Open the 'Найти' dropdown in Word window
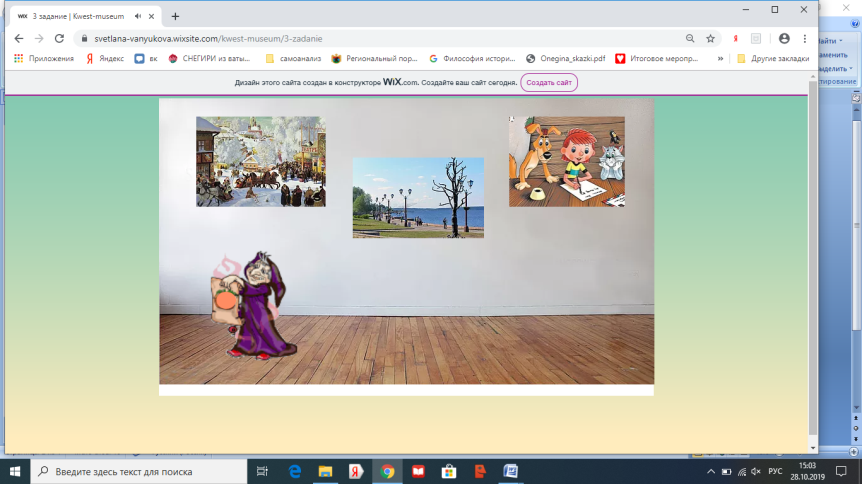862x484 pixels. [x=831, y=41]
